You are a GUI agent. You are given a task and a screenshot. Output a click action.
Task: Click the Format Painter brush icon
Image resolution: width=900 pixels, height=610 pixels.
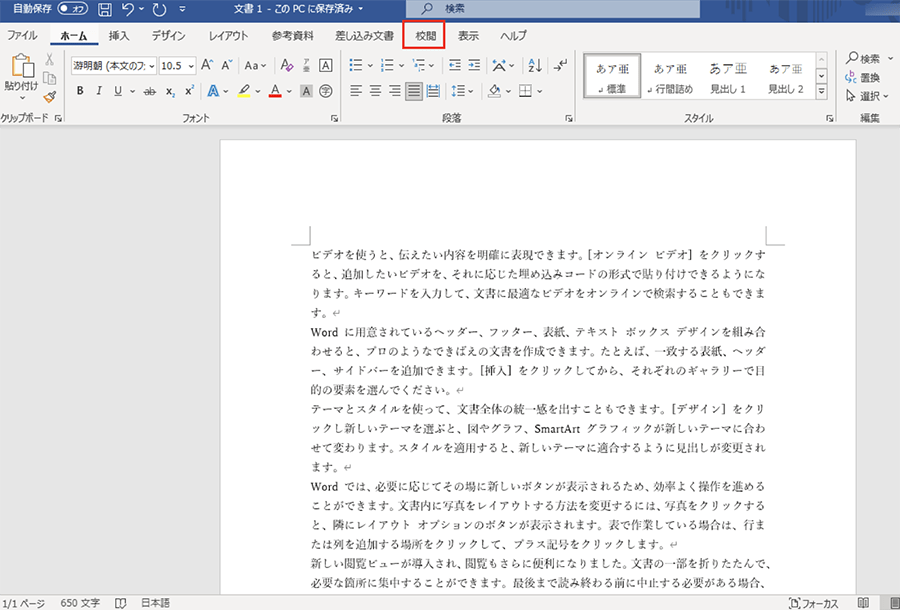(x=49, y=97)
